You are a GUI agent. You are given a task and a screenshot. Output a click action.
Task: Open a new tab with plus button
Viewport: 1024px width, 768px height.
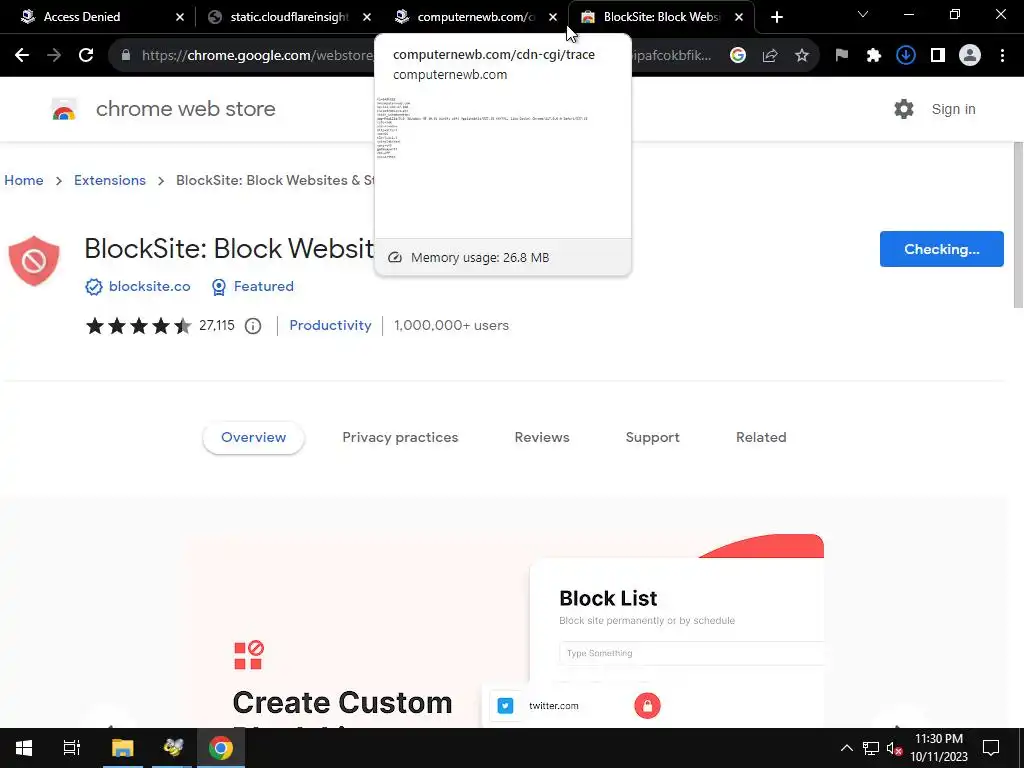click(776, 17)
